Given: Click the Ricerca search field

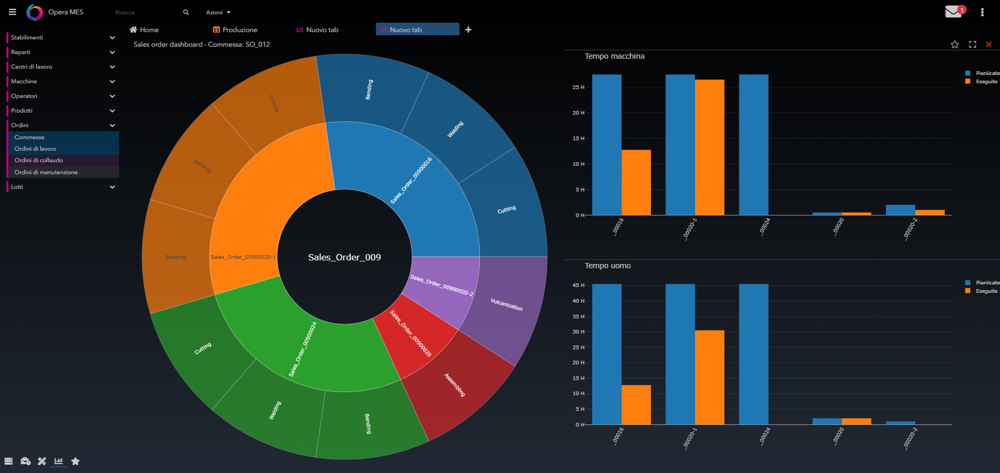Looking at the screenshot, I should pyautogui.click(x=145, y=13).
